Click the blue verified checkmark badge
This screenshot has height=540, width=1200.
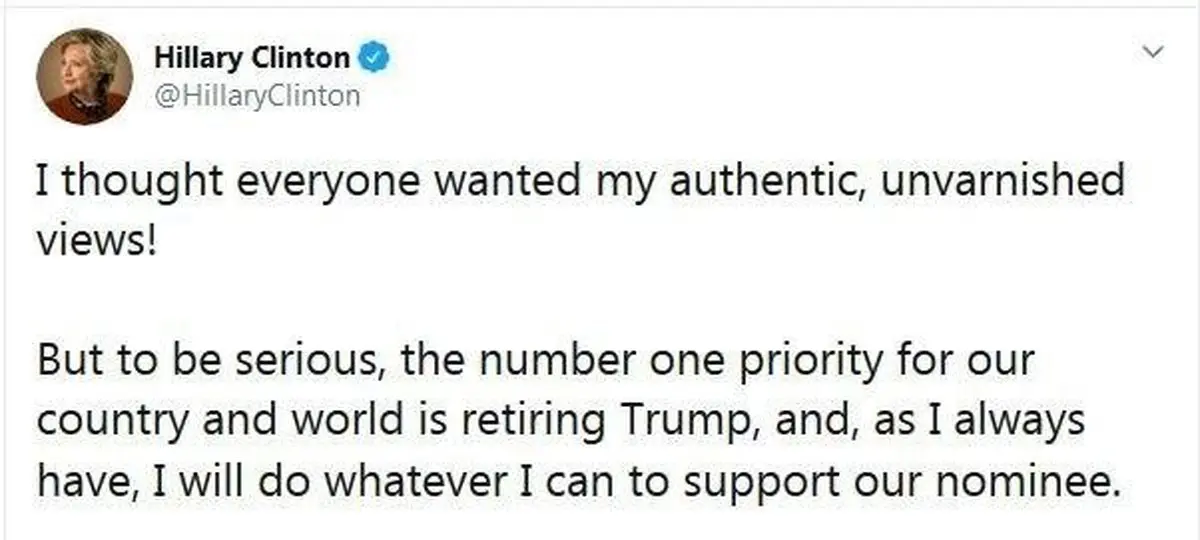click(375, 58)
